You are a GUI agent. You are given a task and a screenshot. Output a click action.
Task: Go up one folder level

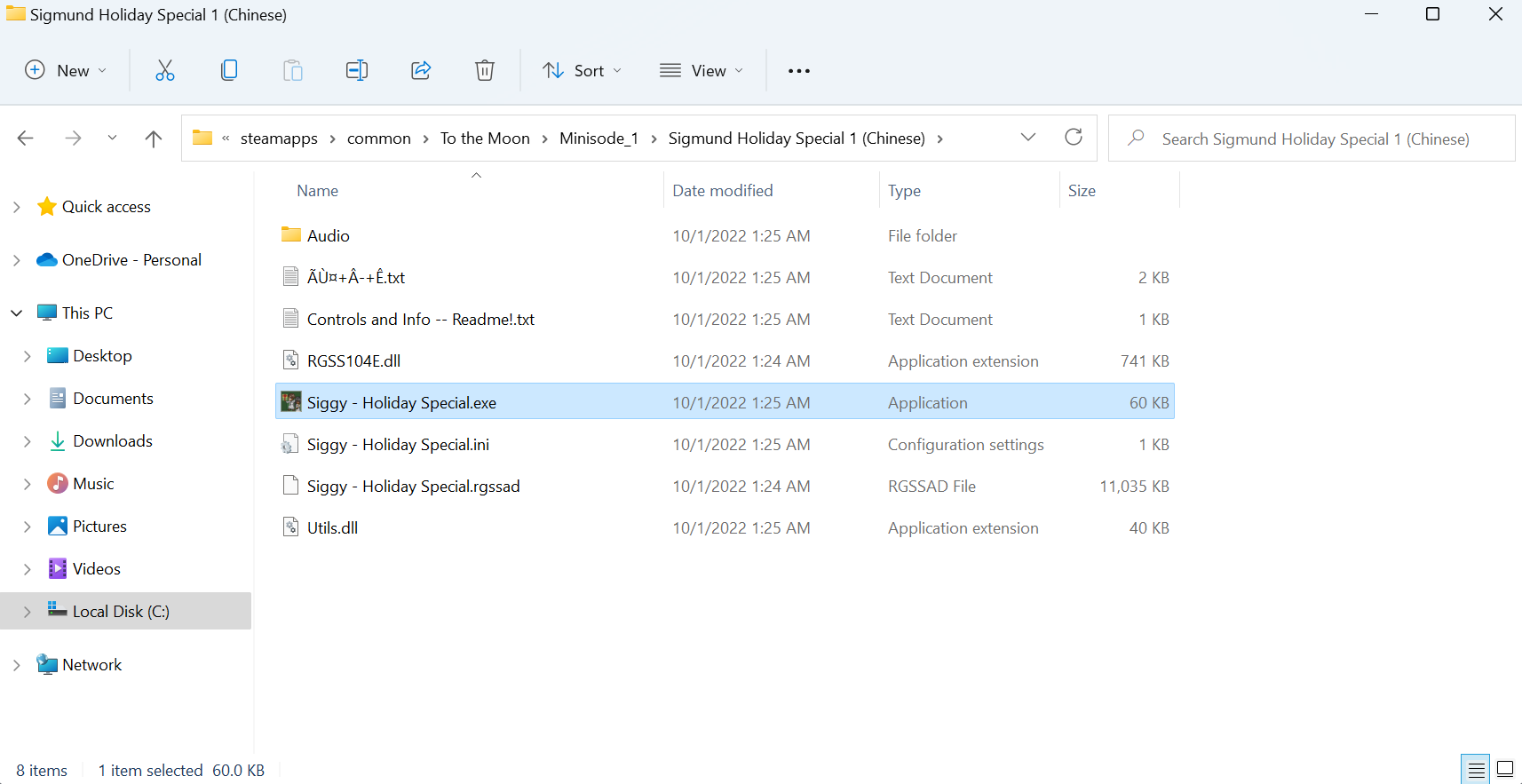154,139
